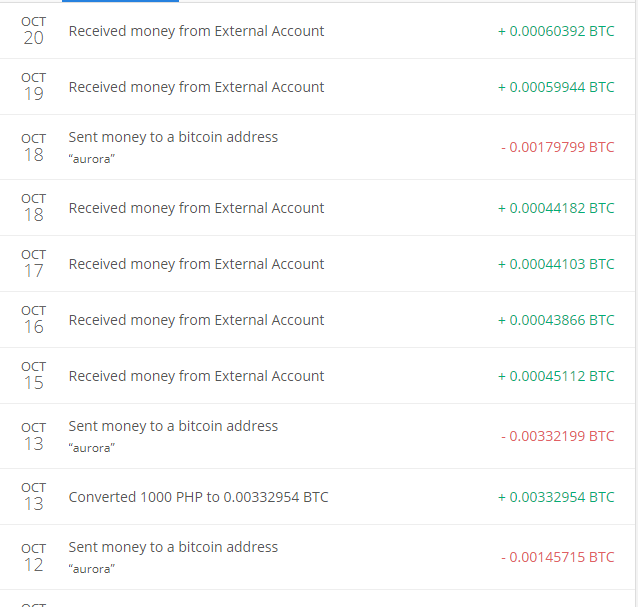638x607 pixels.
Task: Select the + 0.00043866 BTC amount
Action: coord(556,320)
